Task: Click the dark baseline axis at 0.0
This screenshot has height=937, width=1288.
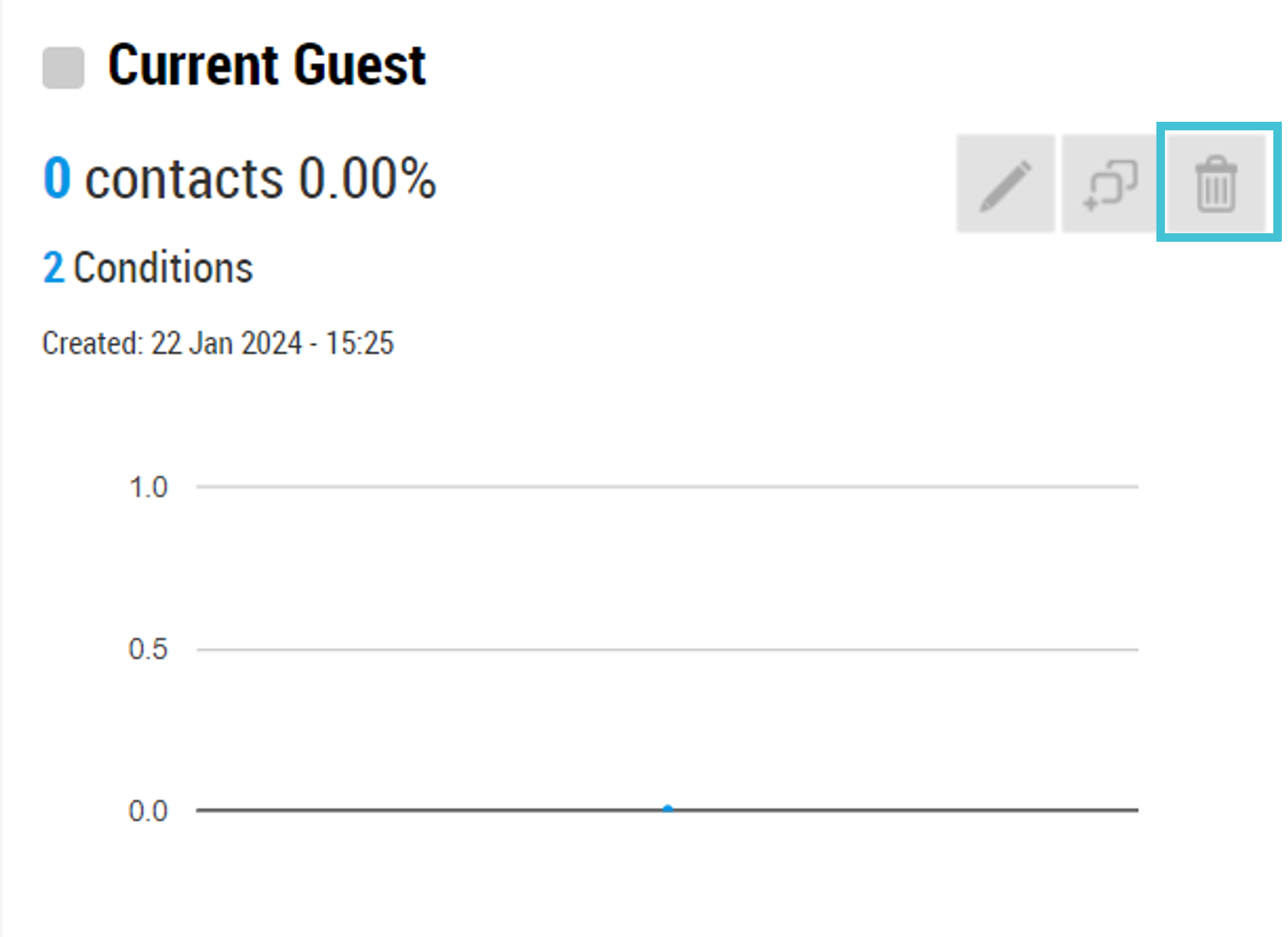Action: (667, 810)
